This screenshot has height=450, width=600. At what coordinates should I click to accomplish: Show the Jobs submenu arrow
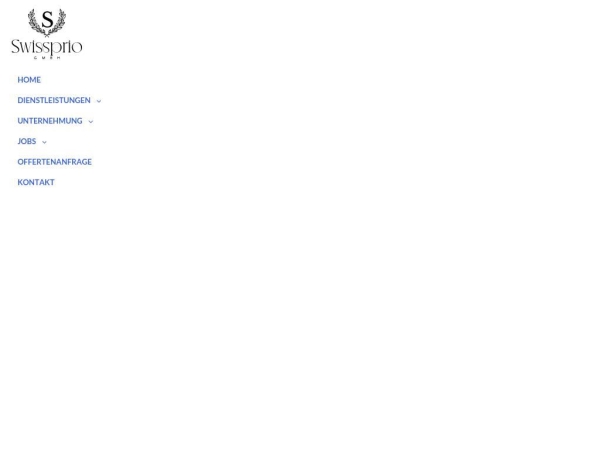coord(44,142)
